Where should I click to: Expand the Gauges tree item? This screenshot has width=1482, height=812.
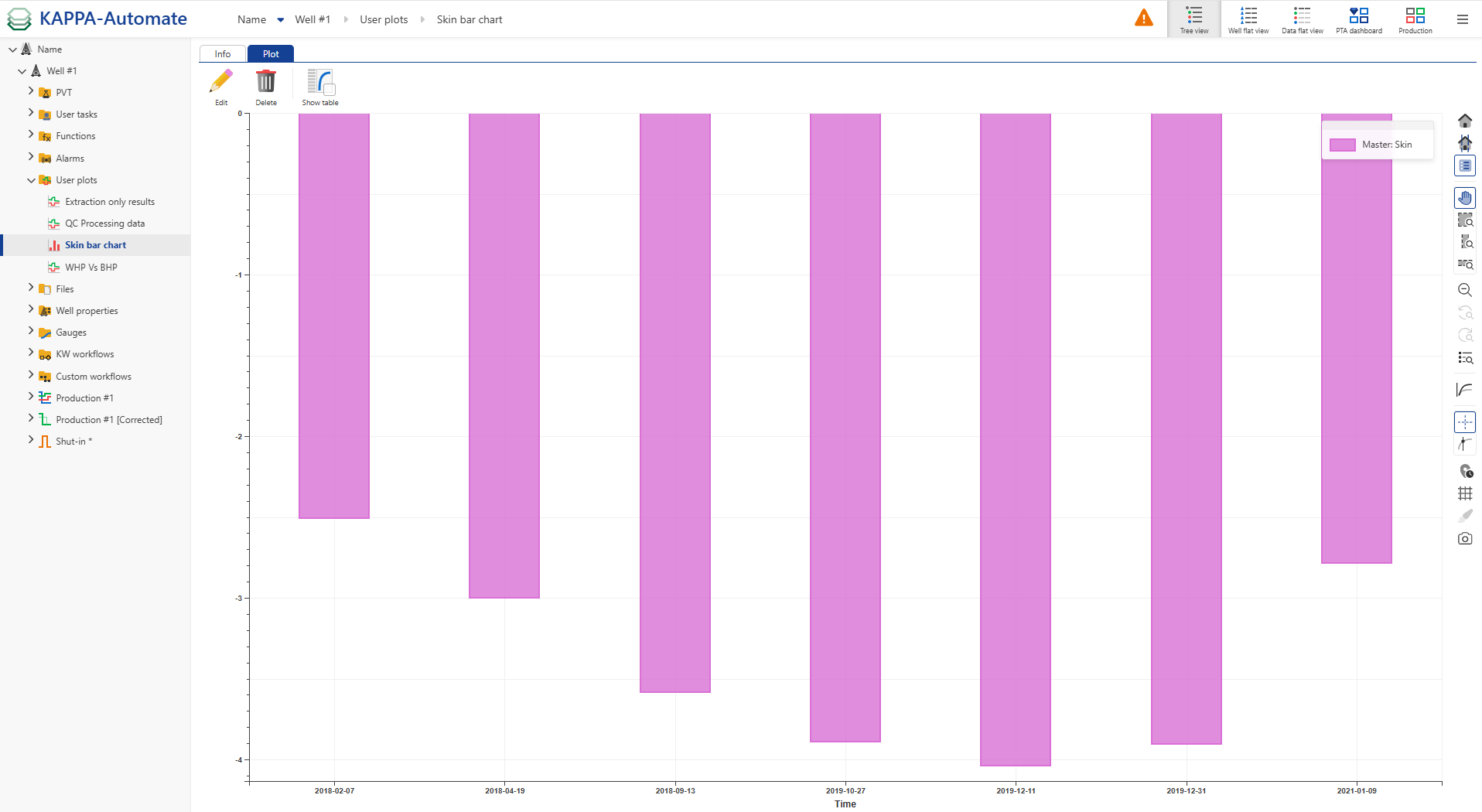(x=29, y=332)
